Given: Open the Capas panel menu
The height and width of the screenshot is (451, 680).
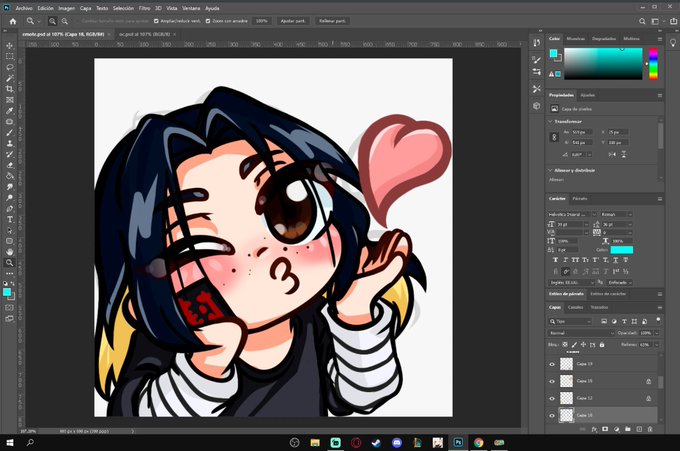Looking at the screenshot, I should tap(660, 307).
